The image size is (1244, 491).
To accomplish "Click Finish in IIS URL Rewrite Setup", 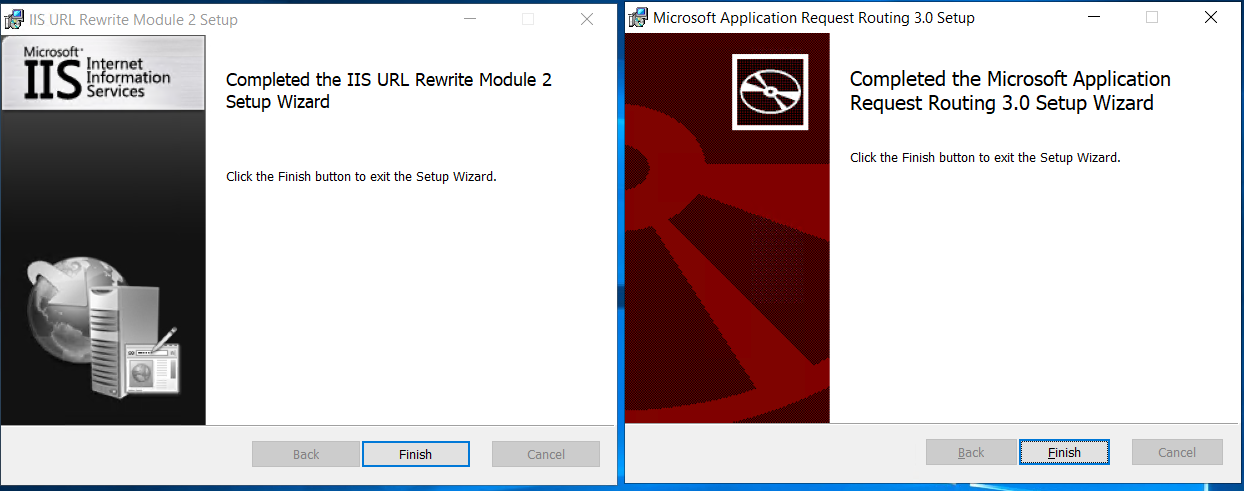I will [x=415, y=454].
